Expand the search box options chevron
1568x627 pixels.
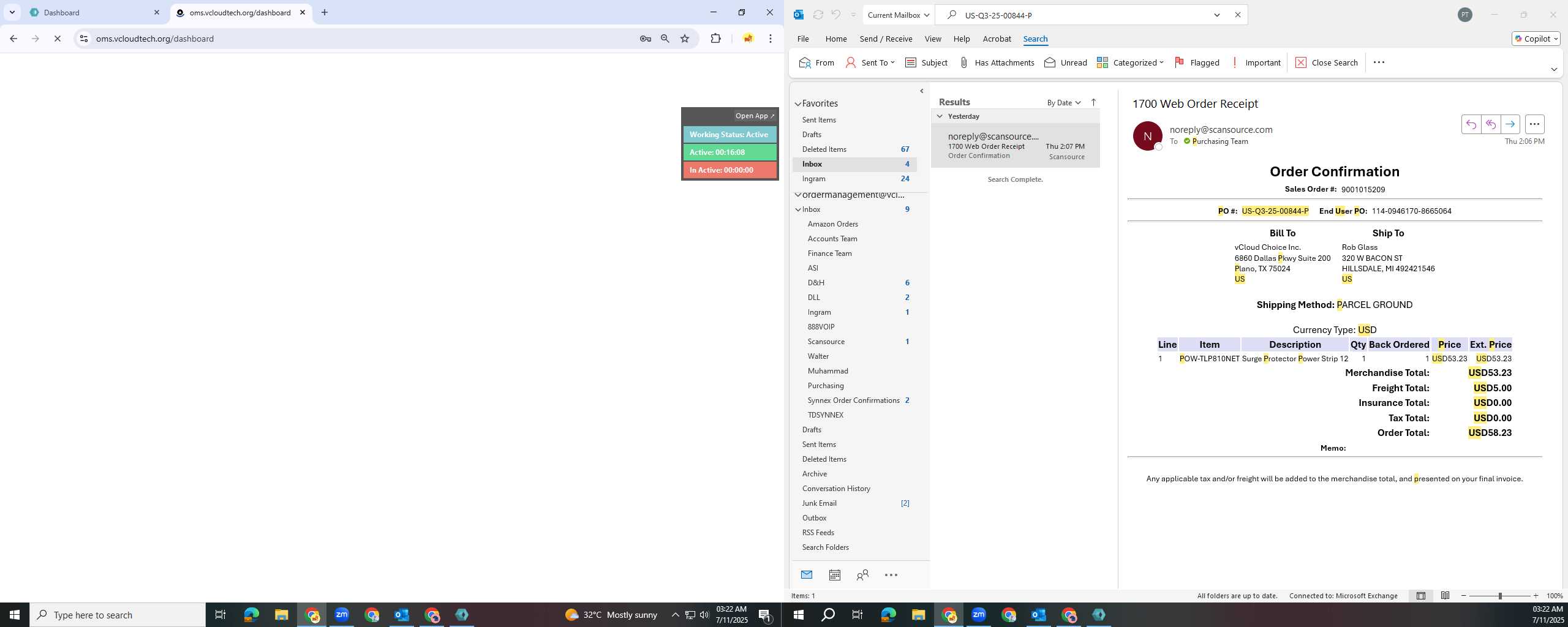click(1216, 15)
